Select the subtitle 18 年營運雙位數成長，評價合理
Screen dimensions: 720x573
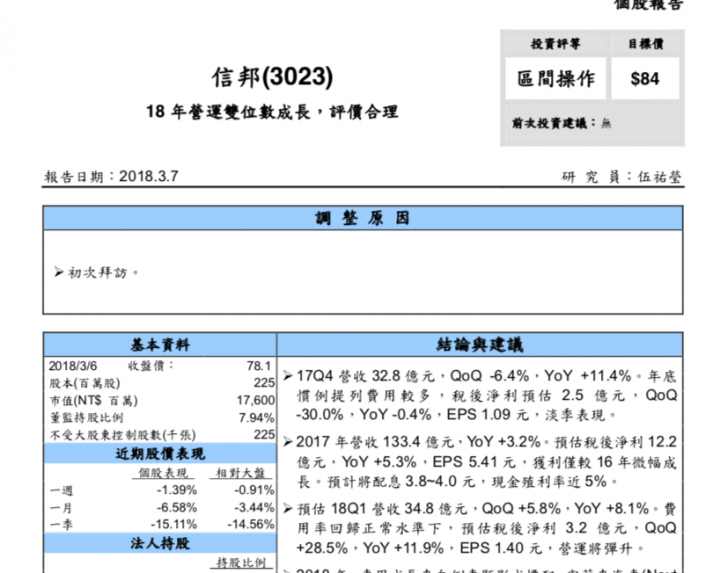[x=272, y=112]
